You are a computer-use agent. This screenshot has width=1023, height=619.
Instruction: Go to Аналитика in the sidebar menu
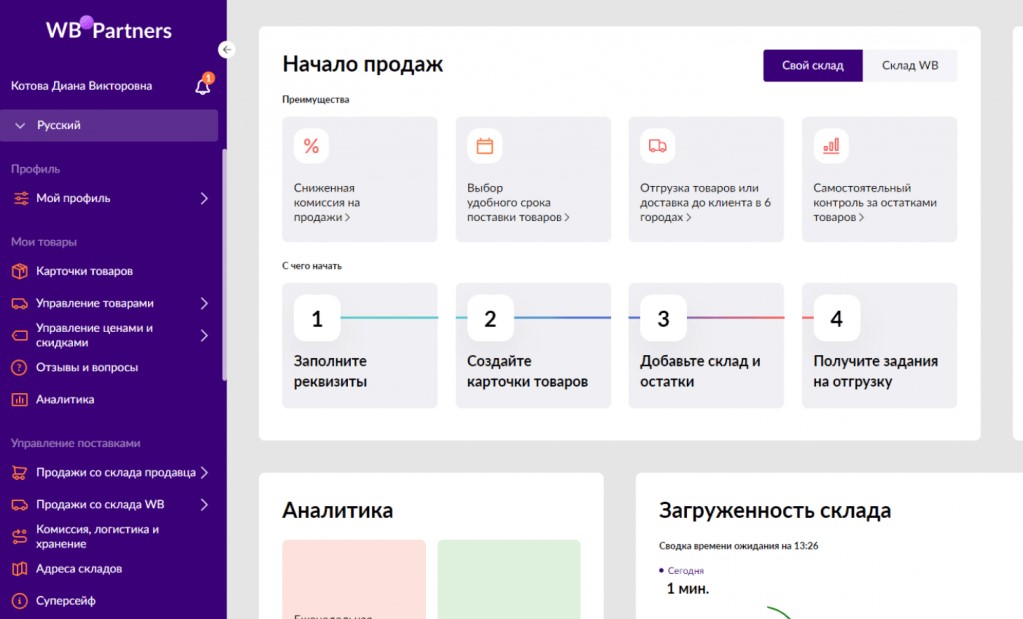click(65, 399)
